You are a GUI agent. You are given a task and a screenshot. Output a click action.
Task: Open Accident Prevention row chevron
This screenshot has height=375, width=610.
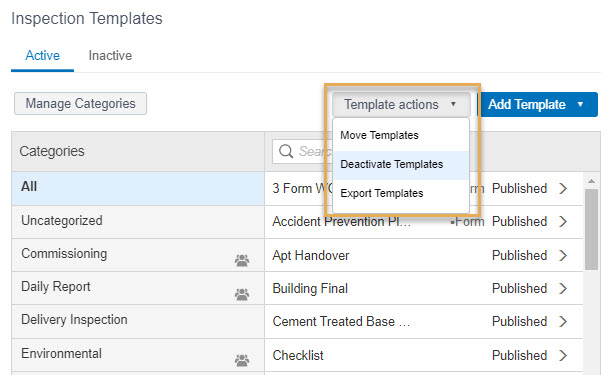click(563, 222)
